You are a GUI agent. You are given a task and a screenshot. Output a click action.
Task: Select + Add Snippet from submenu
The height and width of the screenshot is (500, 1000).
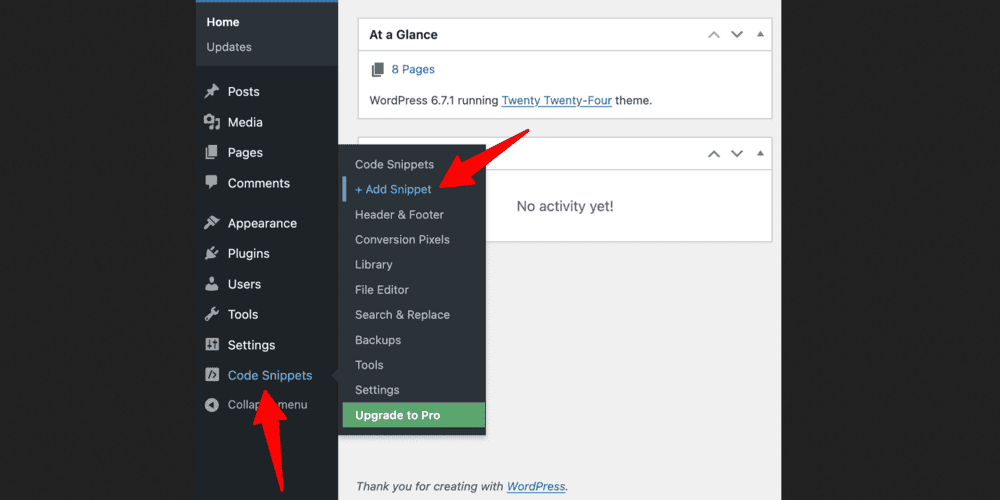(393, 189)
